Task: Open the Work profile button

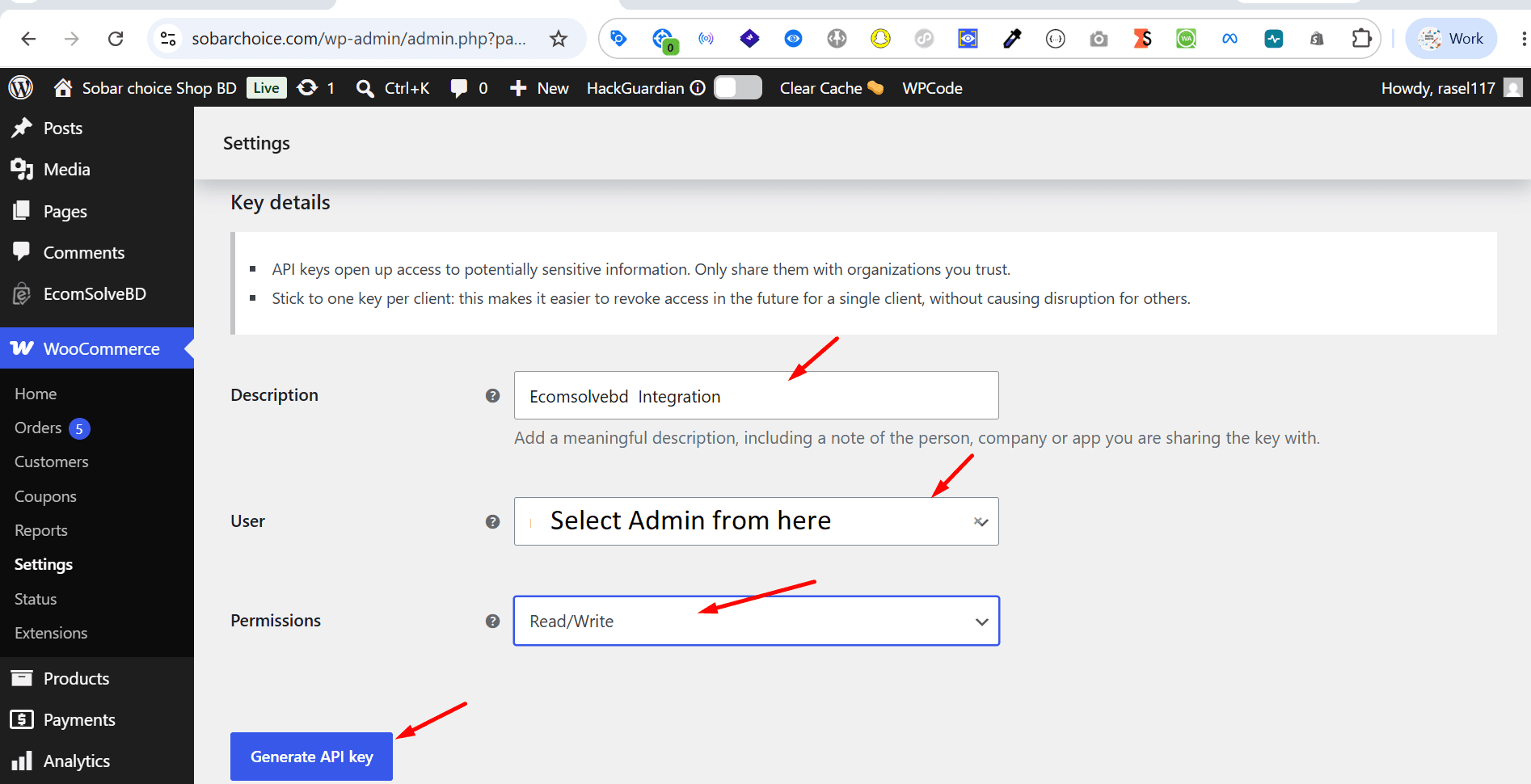Action: 1451,38
